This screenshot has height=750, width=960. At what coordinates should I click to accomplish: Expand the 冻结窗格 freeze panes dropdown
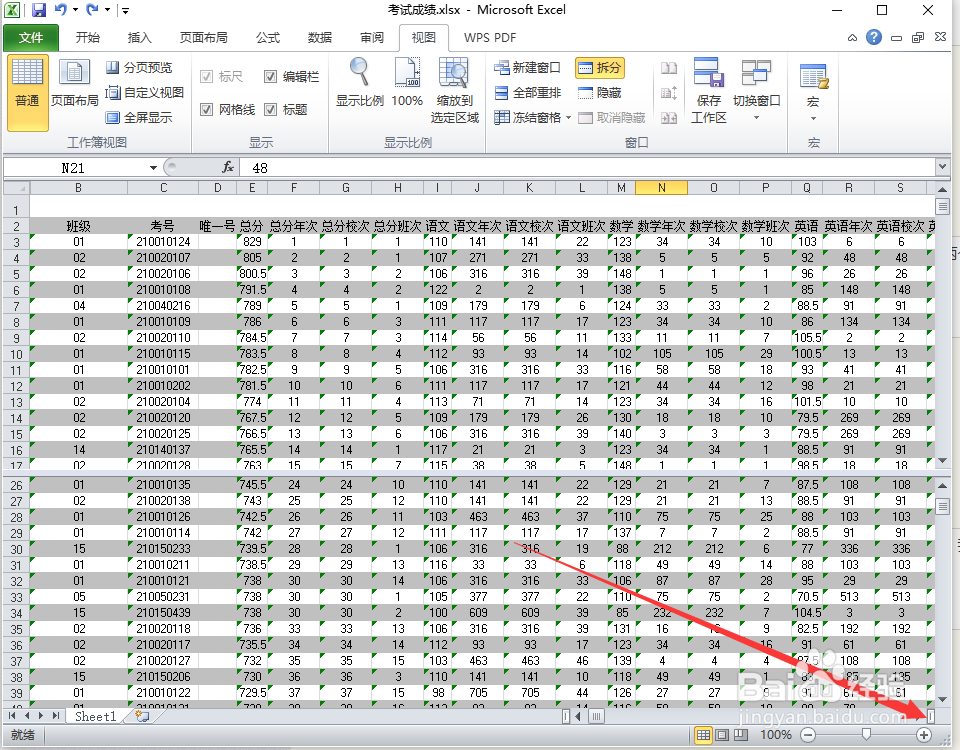click(568, 118)
